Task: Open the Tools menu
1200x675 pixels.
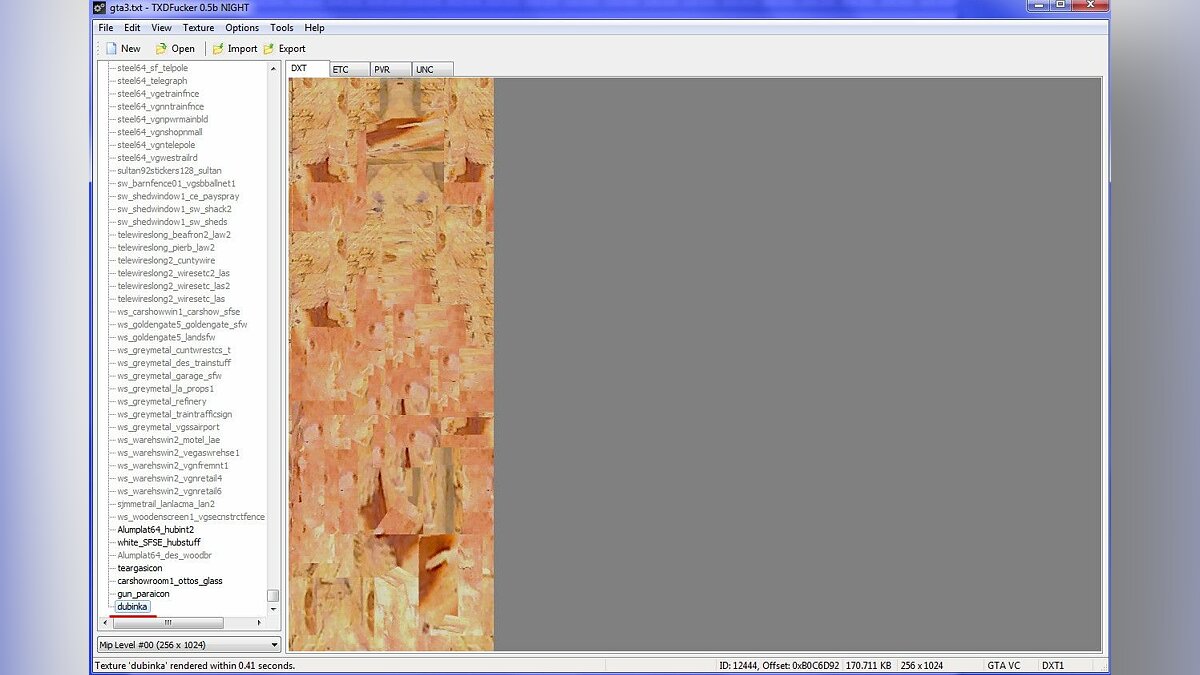Action: (x=282, y=28)
